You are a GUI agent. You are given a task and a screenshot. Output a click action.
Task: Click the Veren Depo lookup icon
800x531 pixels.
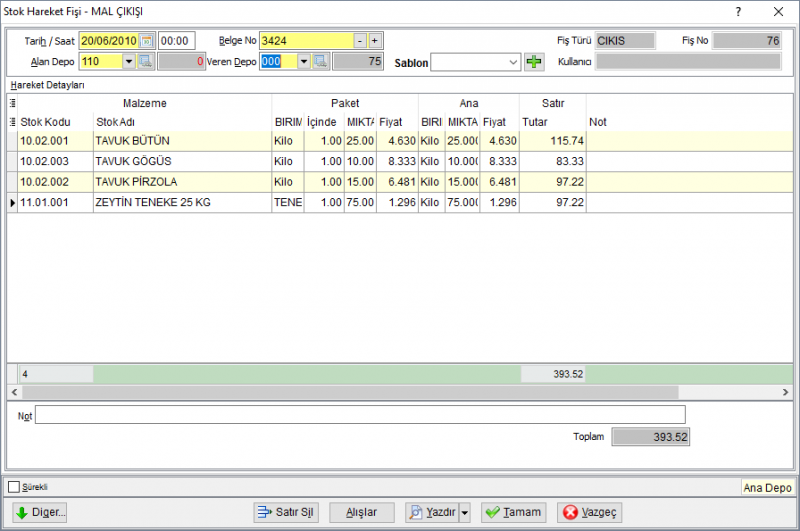321,62
